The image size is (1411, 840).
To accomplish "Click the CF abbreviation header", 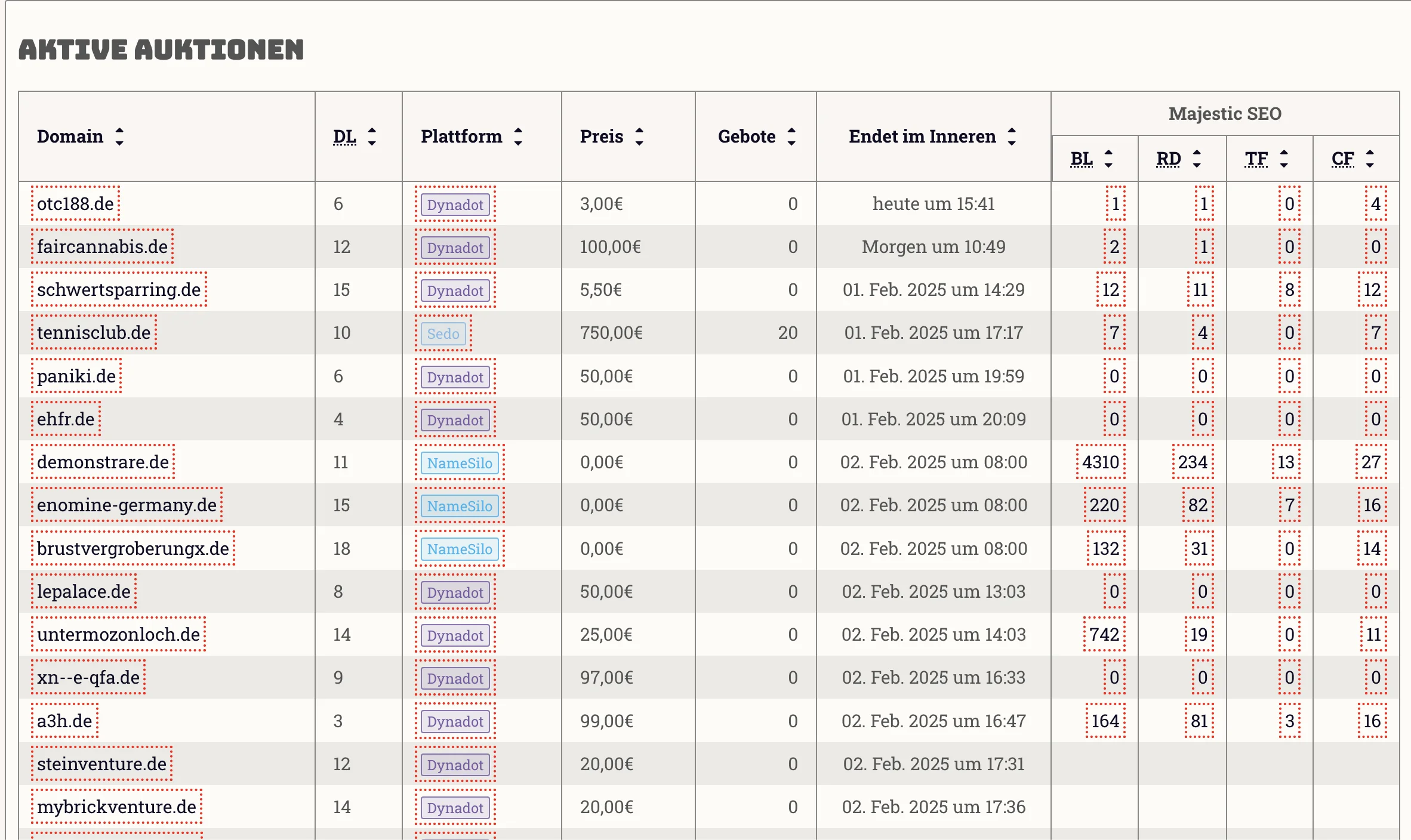I will 1343,159.
